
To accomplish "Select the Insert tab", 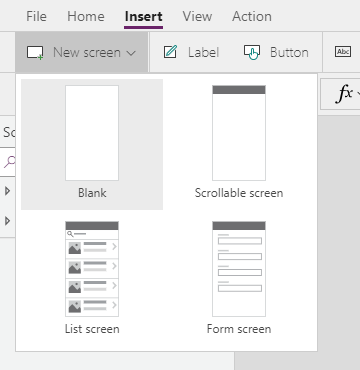I will (x=143, y=16).
